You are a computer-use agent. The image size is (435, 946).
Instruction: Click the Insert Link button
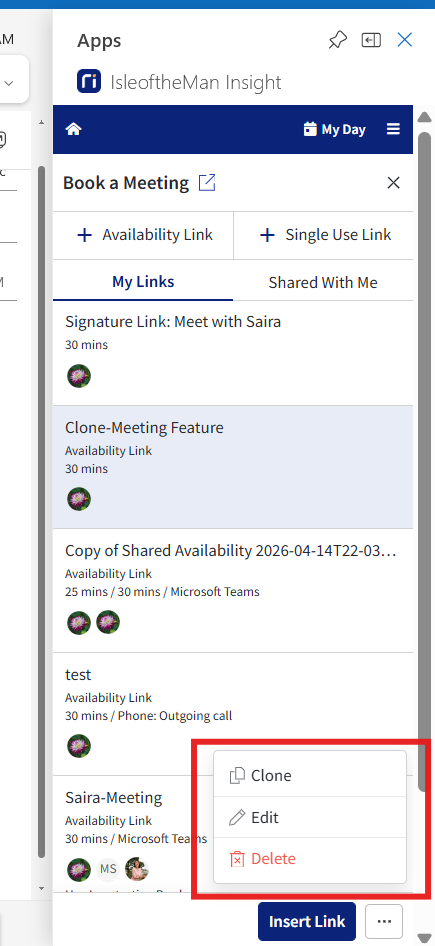307,921
